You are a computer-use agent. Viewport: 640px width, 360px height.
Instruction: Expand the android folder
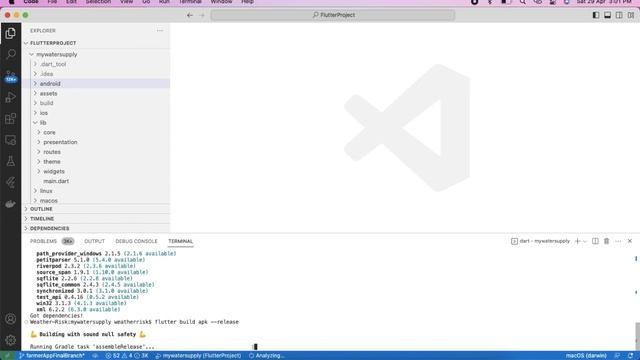[96, 84]
